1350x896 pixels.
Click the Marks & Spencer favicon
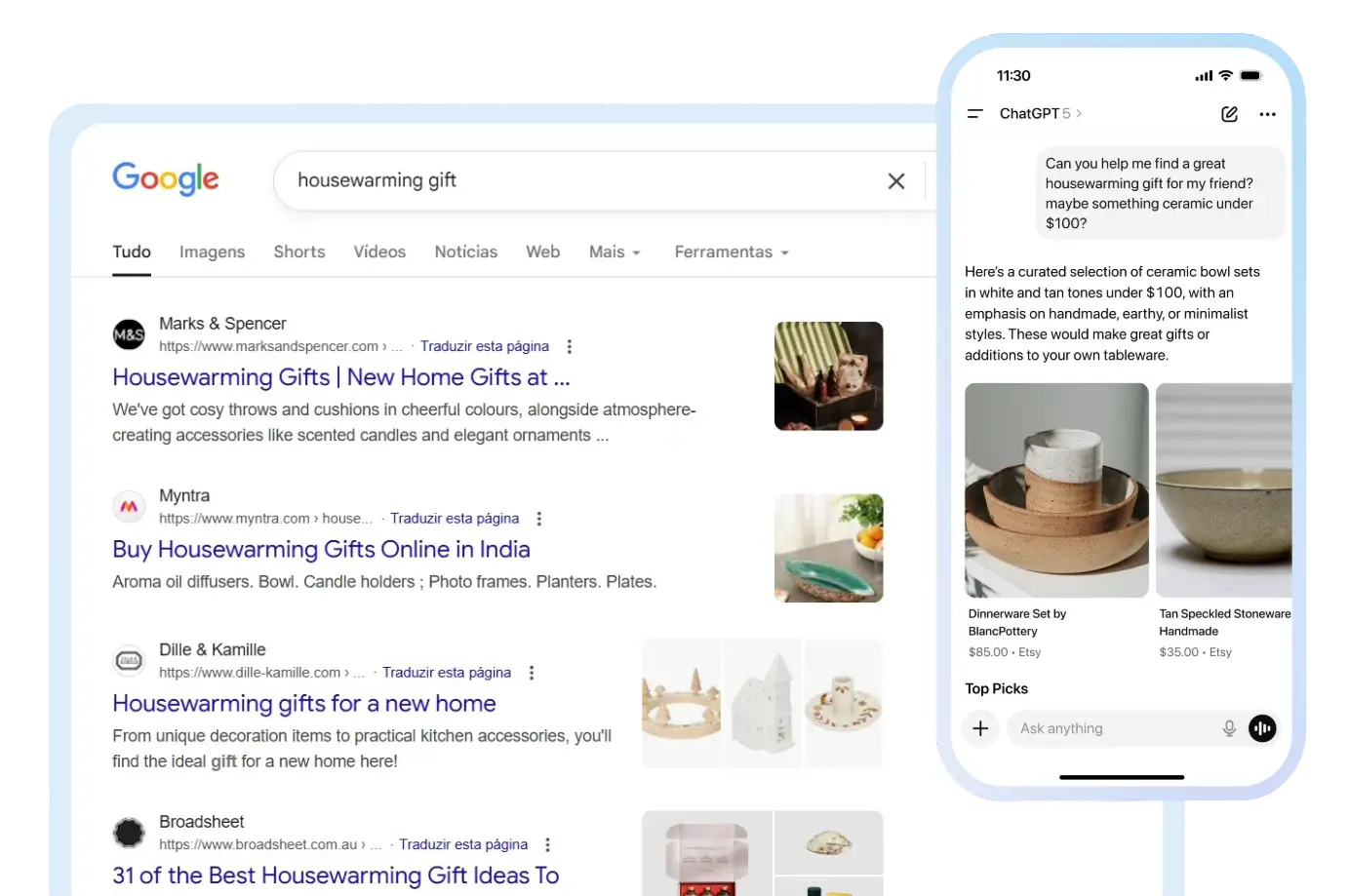(x=128, y=333)
